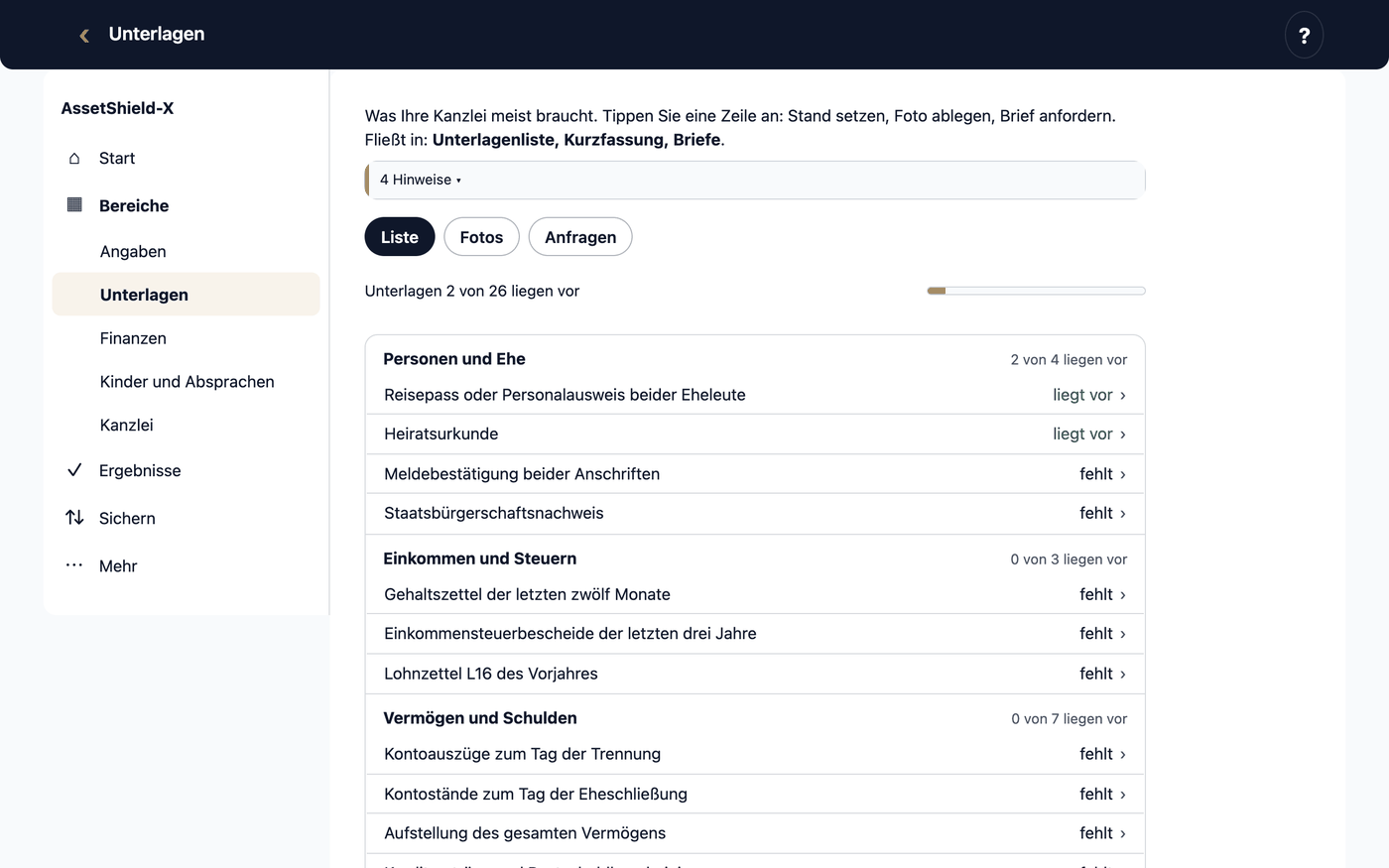Screen dimensions: 1389x868
Task: Click the Einkommen und Steuern heading
Action: point(480,558)
